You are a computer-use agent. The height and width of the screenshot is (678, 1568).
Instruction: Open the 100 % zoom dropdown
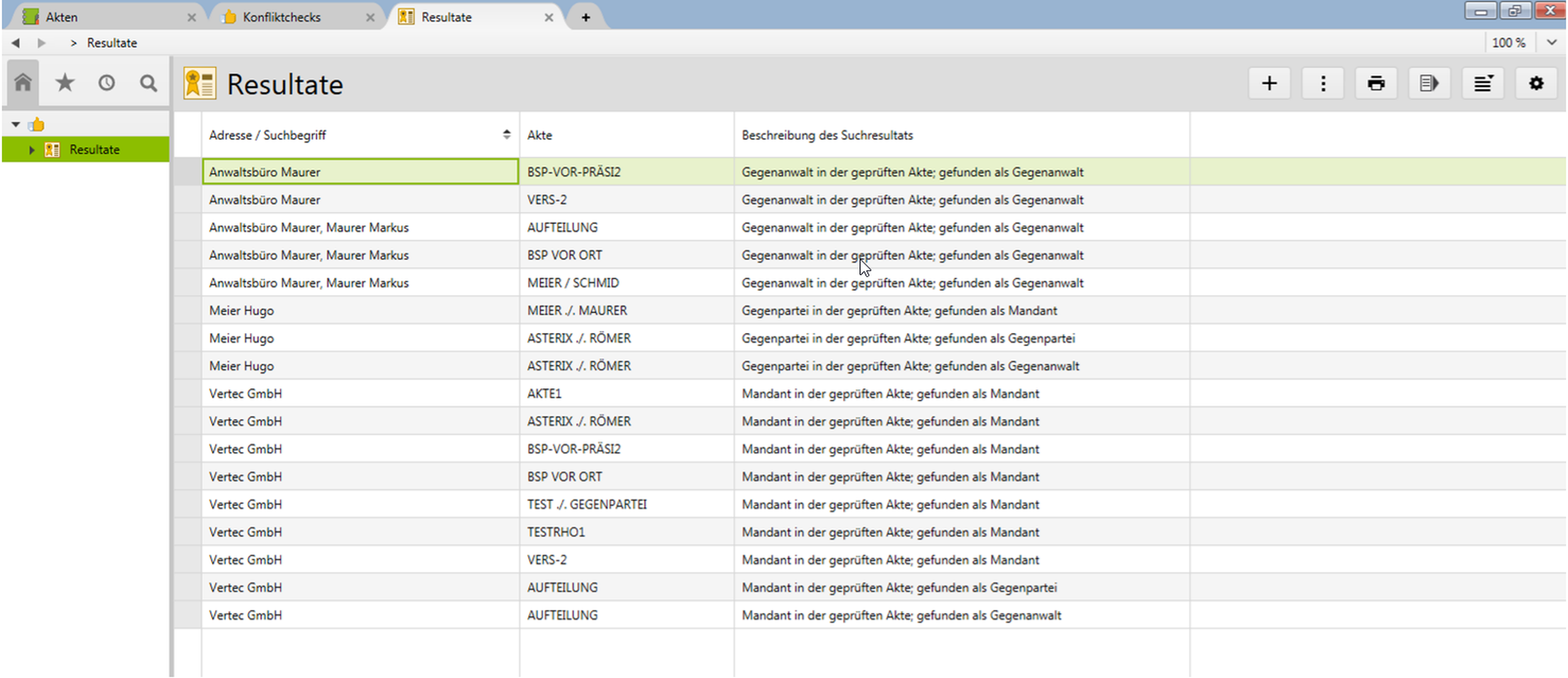click(1551, 43)
